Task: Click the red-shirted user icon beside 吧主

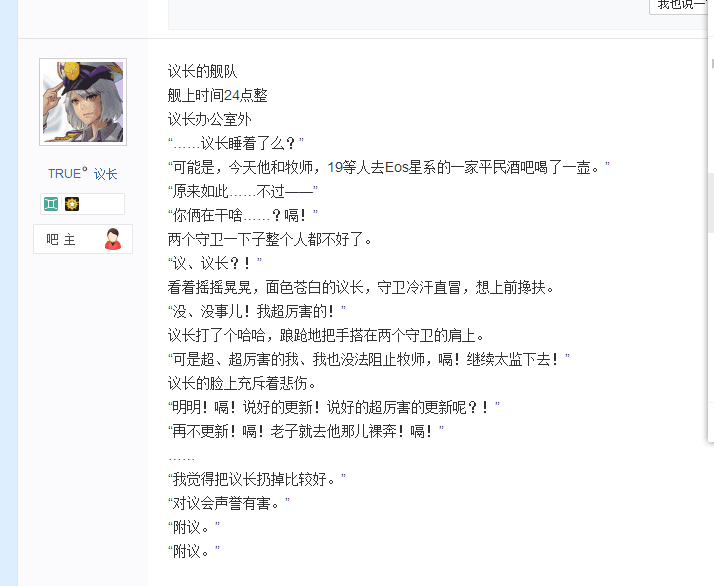Action: point(113,239)
